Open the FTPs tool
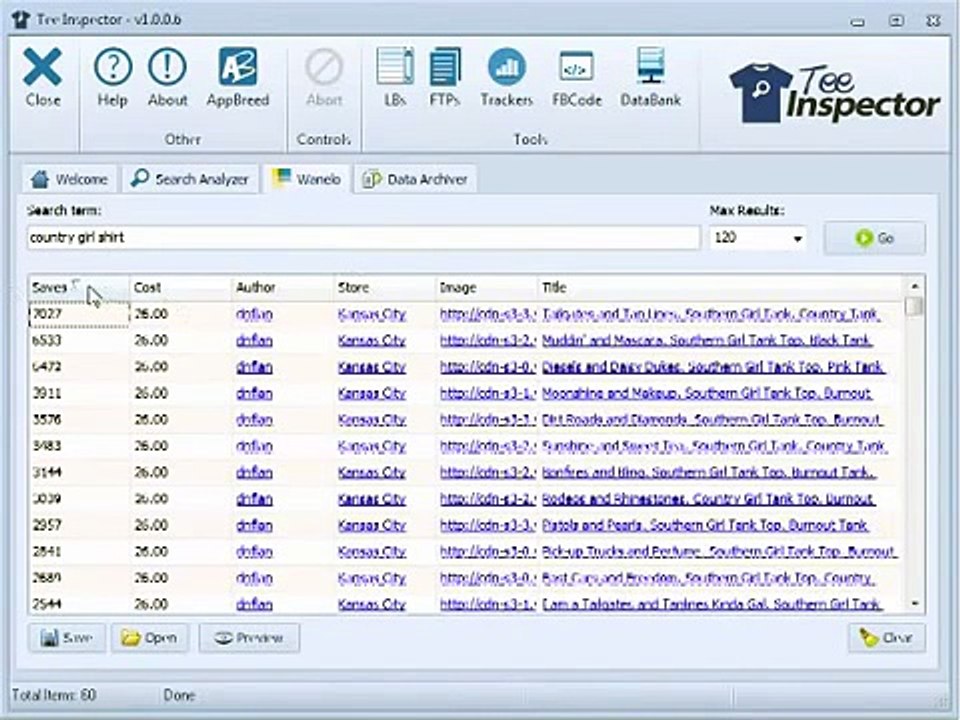 click(x=444, y=78)
